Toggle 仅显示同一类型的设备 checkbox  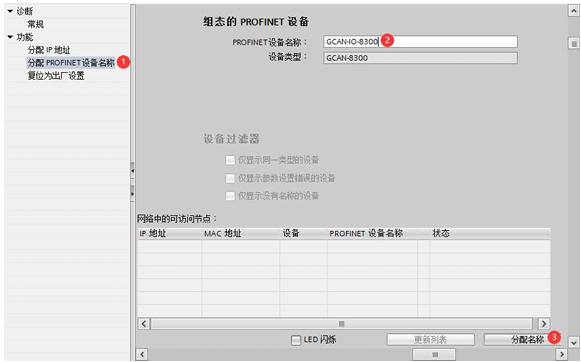click(230, 160)
